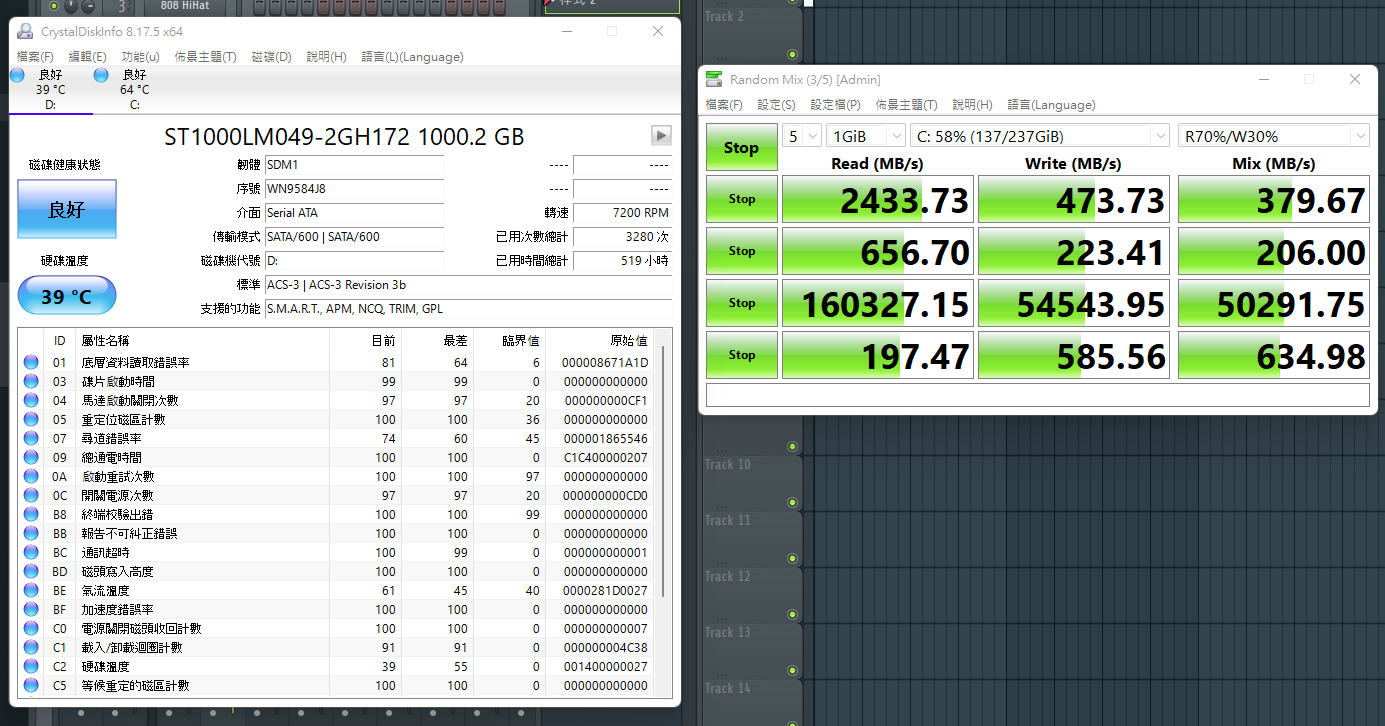Click status orb for attribute BD row
Screen dimensions: 1385x726
(31, 572)
